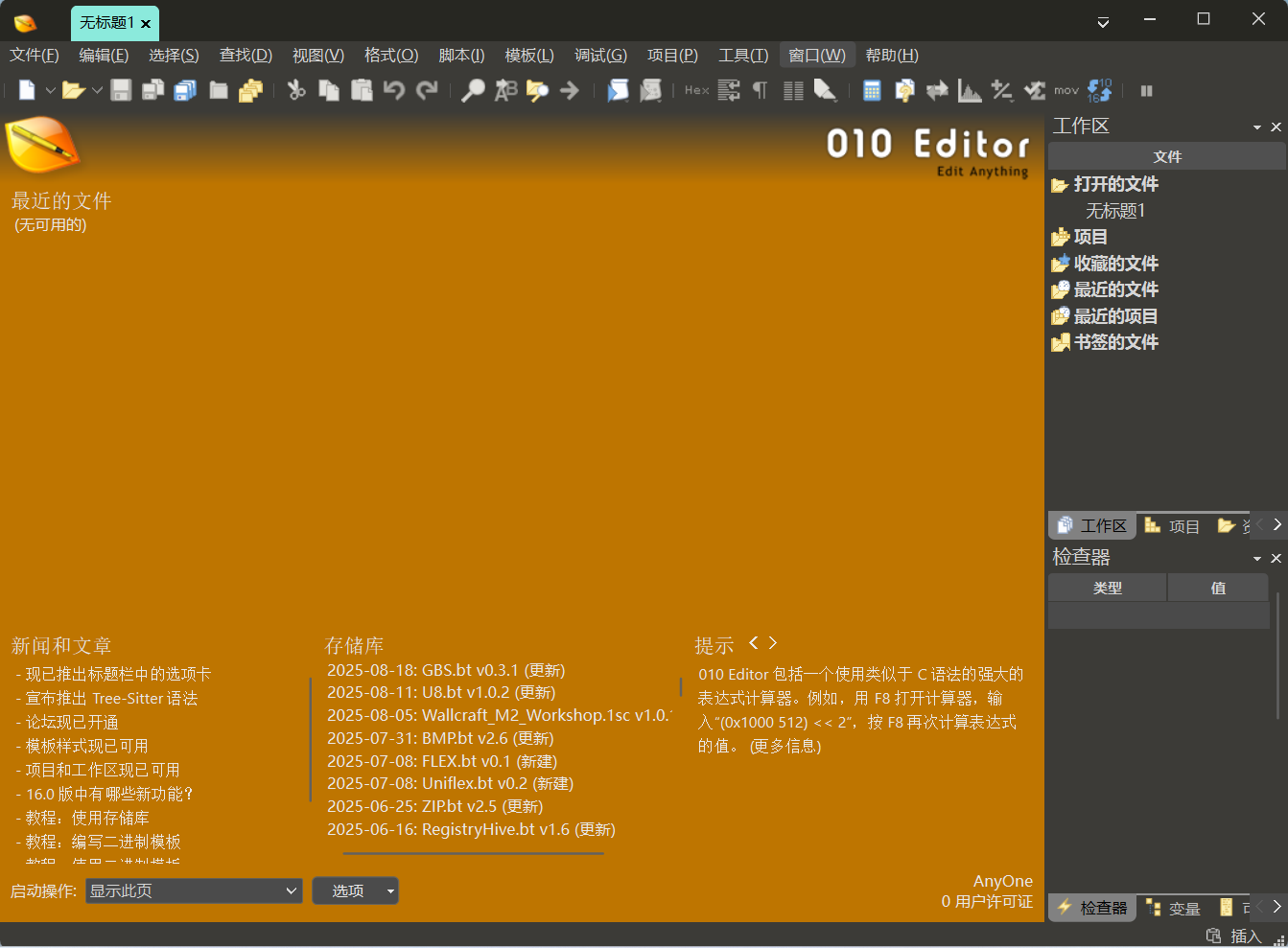Screen dimensions: 1288x948
Task: Open 宣布推出 Tree-Sitter 语法 news link
Action: pyautogui.click(x=112, y=698)
